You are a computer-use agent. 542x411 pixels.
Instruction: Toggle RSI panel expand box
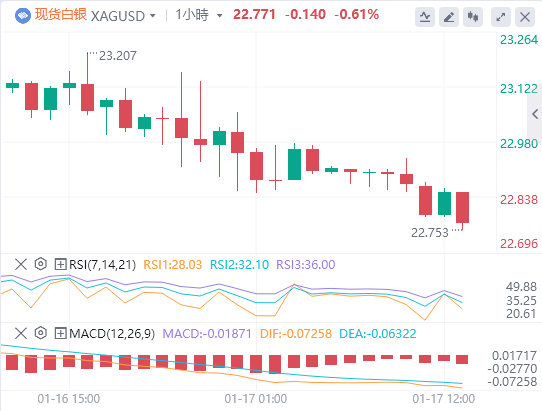[x=60, y=265]
